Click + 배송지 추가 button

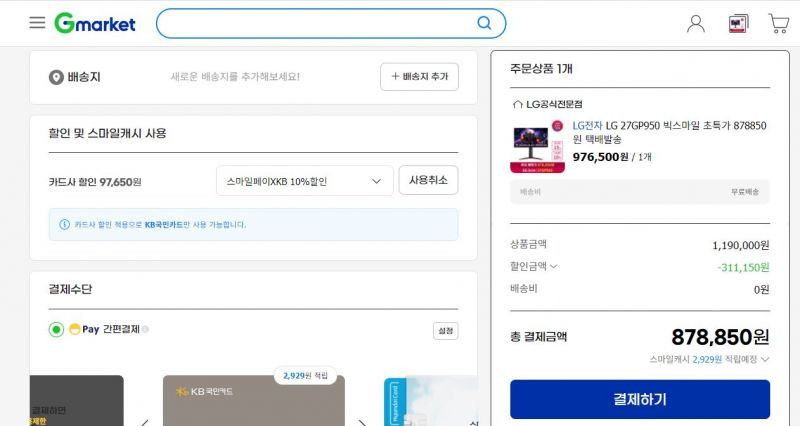pyautogui.click(x=419, y=77)
